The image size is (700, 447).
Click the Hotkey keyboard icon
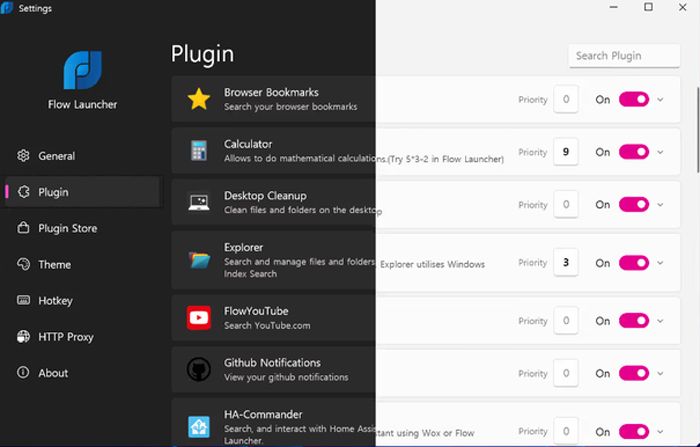[x=23, y=300]
